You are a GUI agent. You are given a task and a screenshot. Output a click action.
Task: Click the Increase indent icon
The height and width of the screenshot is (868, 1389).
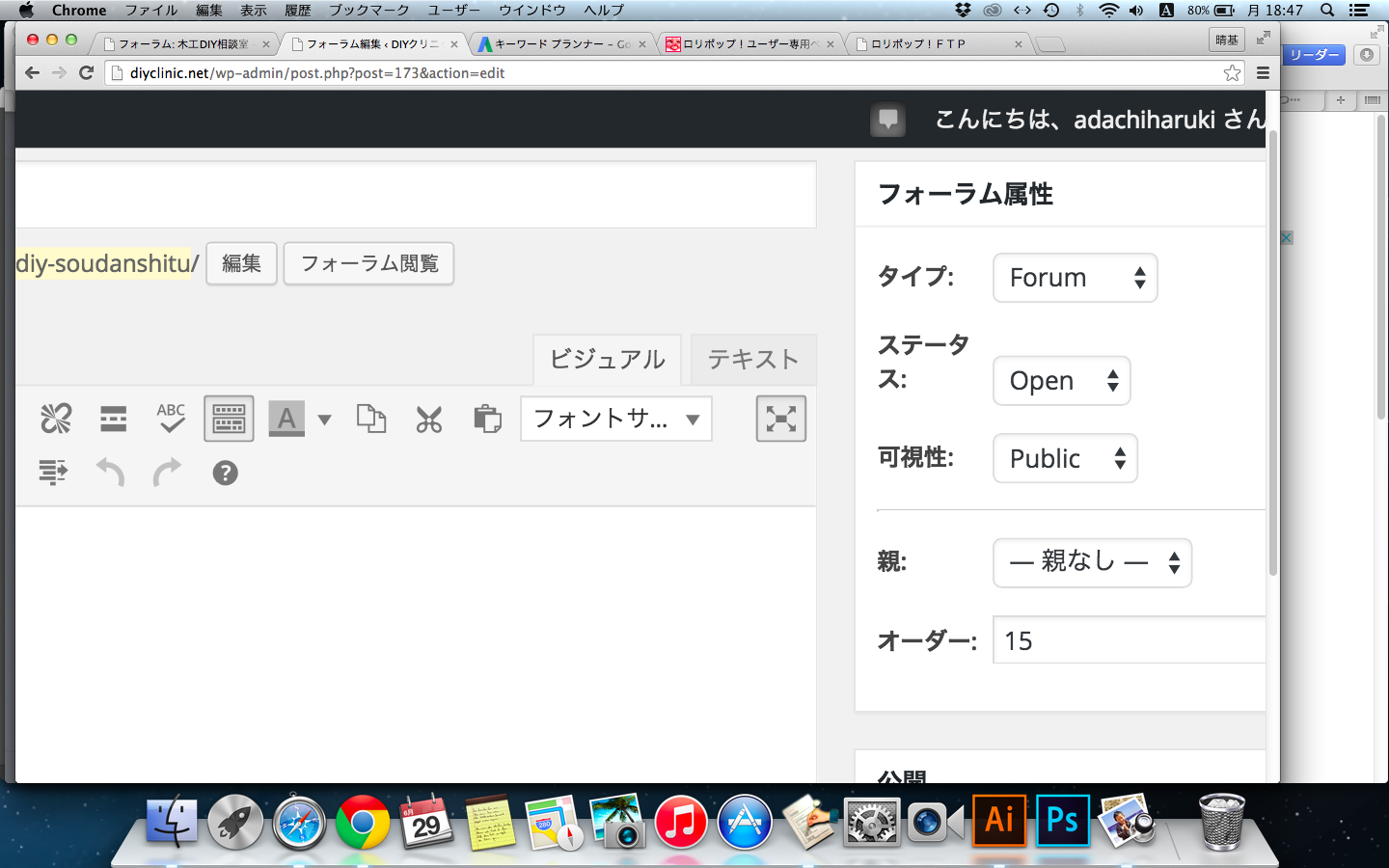point(53,473)
